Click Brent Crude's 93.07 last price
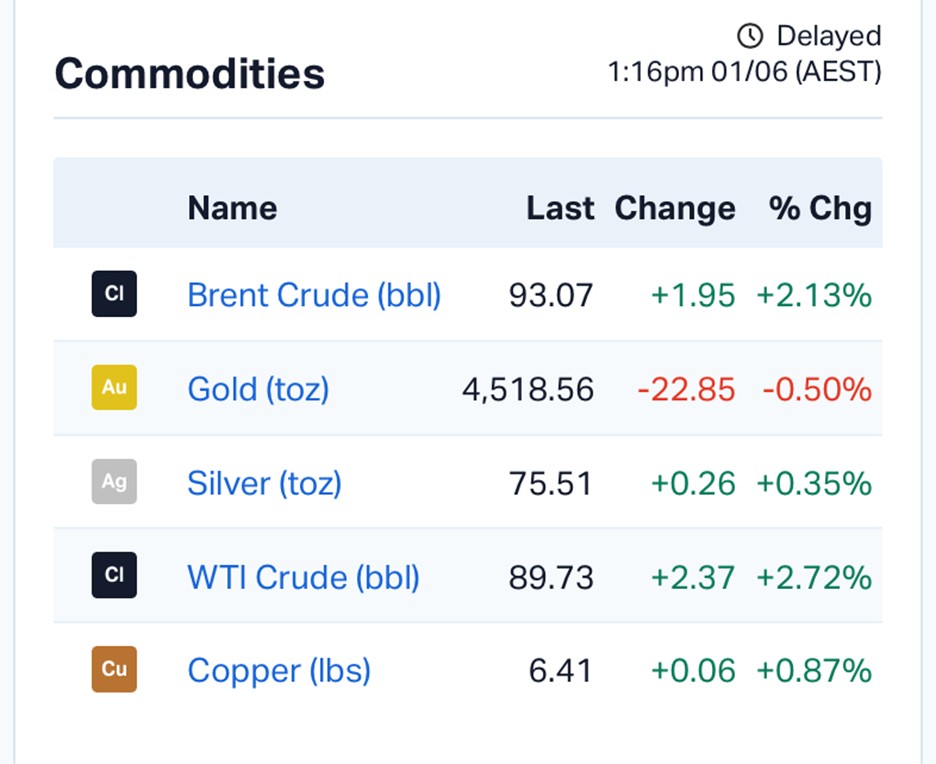Screen dimensions: 936x764 tap(551, 295)
